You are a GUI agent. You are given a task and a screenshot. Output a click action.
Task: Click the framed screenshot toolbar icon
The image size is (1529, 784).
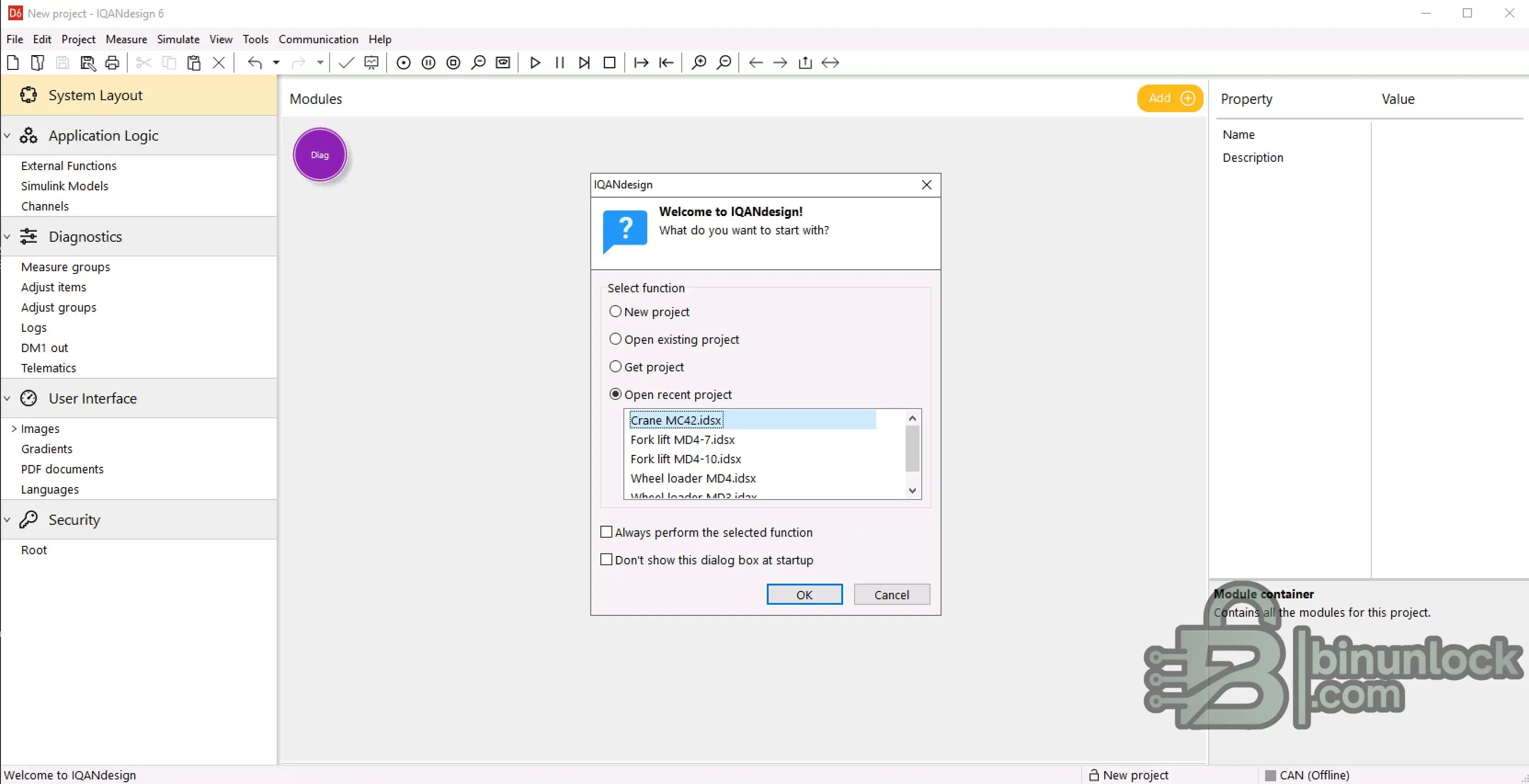tap(503, 62)
